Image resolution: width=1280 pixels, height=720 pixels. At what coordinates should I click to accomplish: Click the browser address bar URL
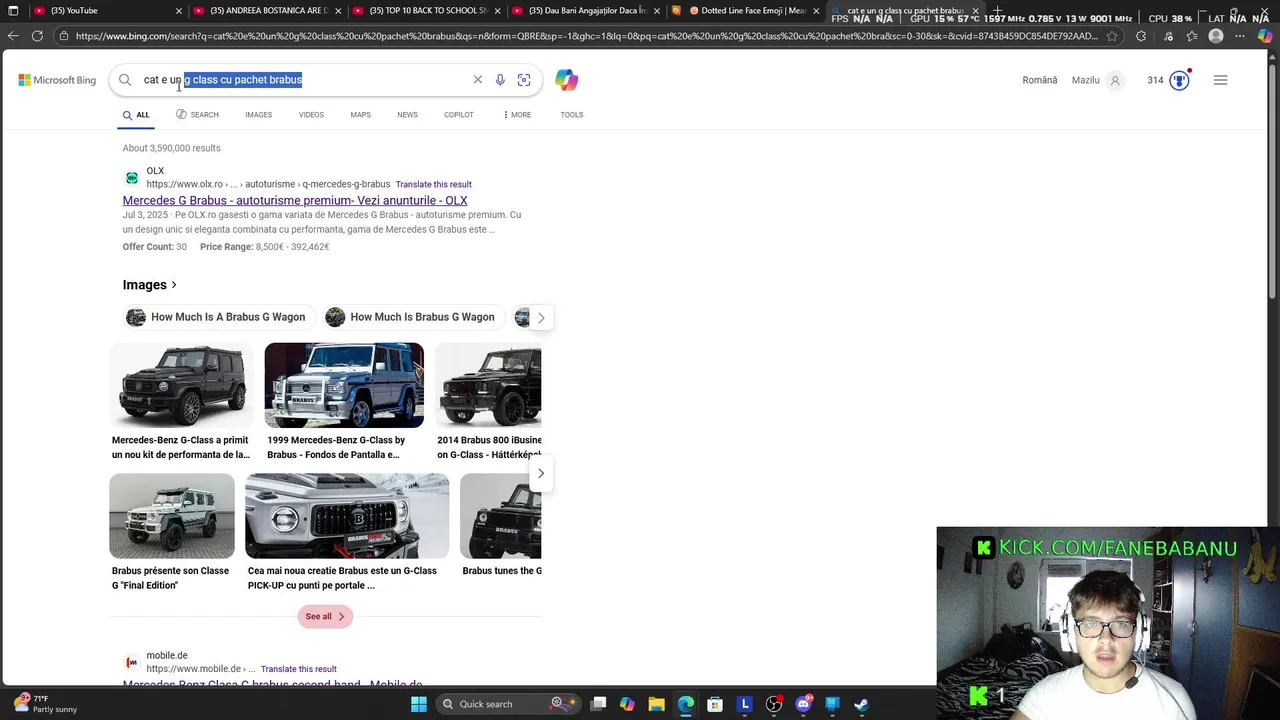click(585, 36)
